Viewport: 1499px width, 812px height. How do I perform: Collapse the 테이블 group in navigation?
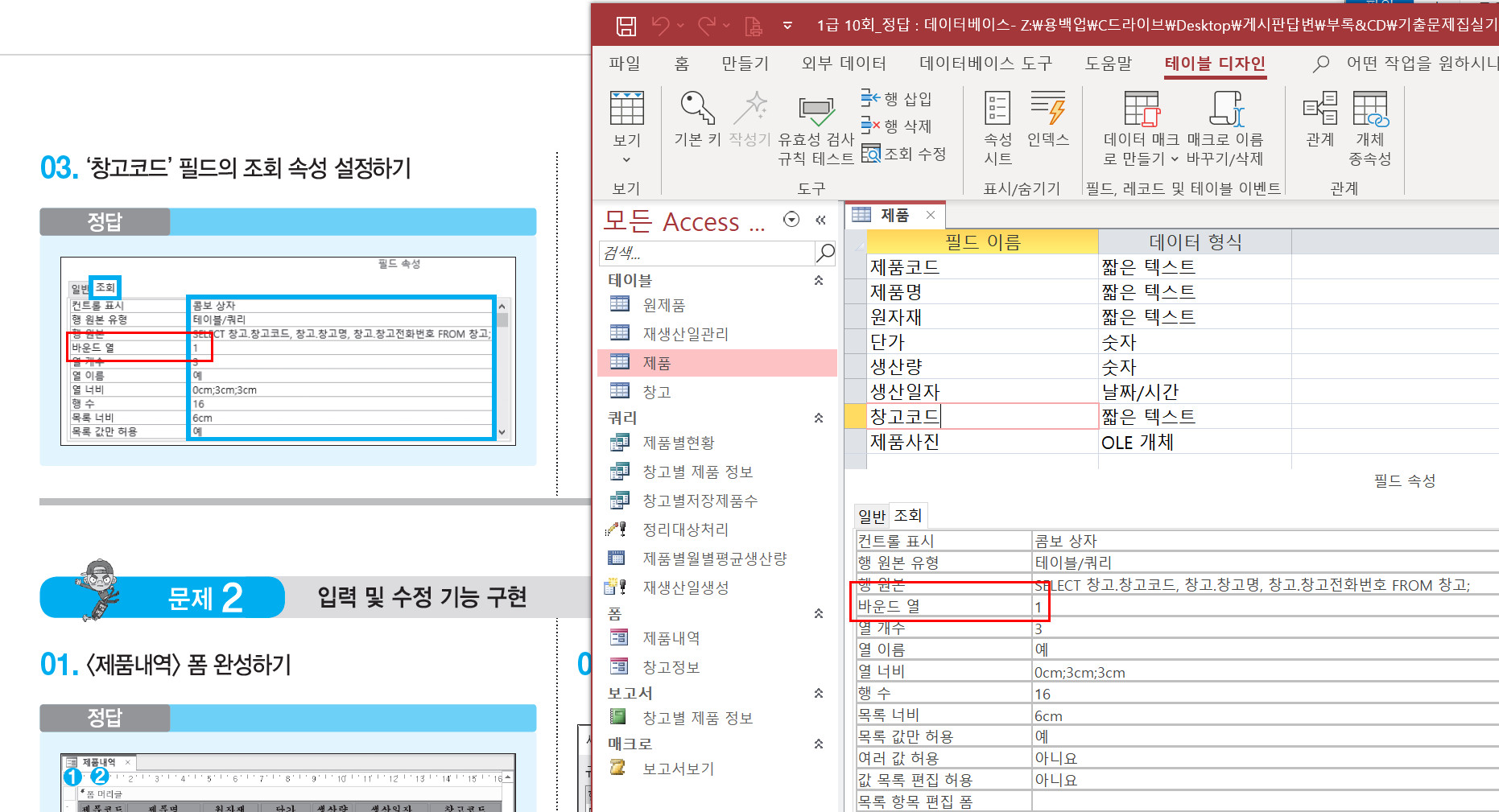pyautogui.click(x=819, y=280)
